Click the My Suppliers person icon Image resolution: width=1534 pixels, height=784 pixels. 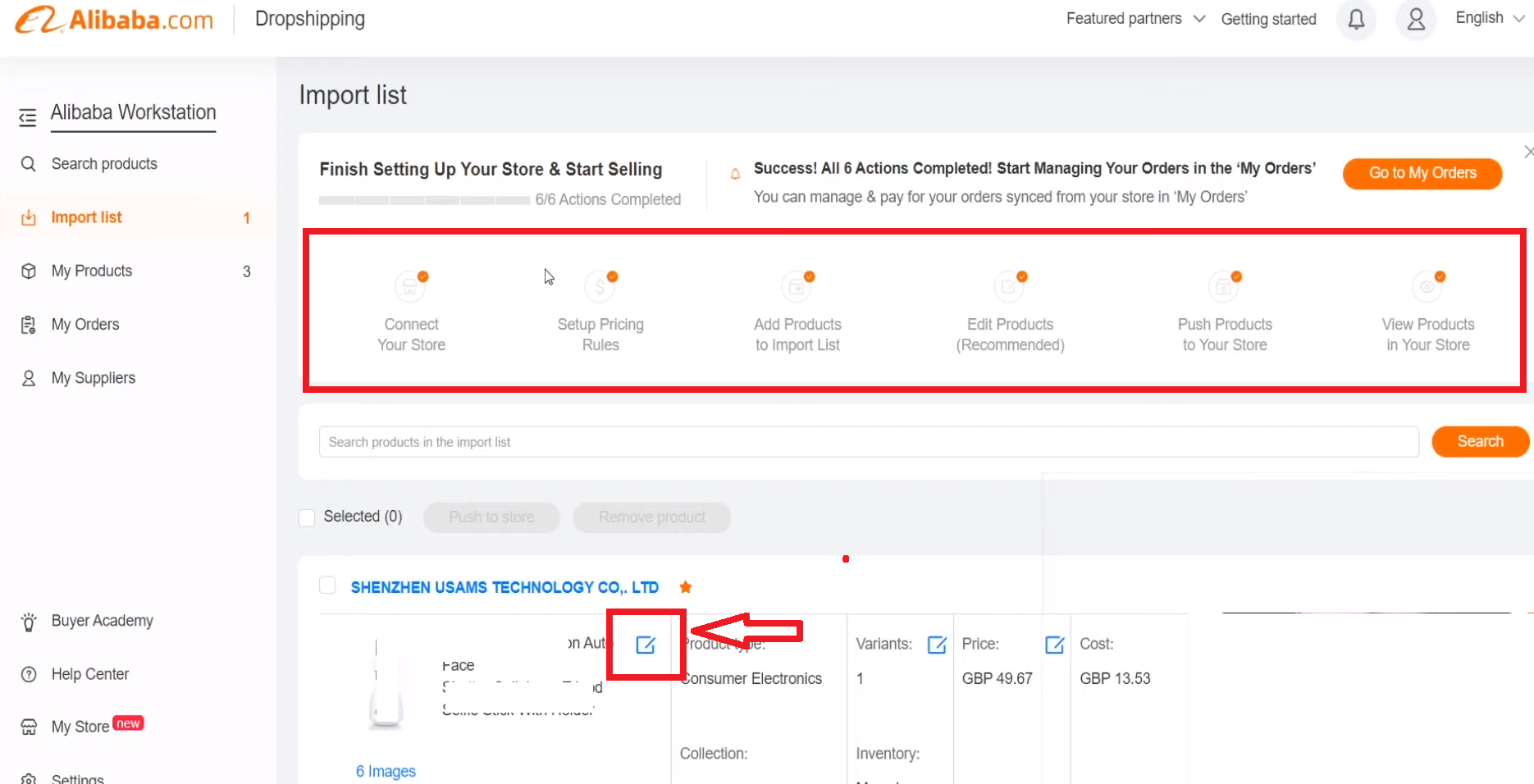pyautogui.click(x=29, y=378)
